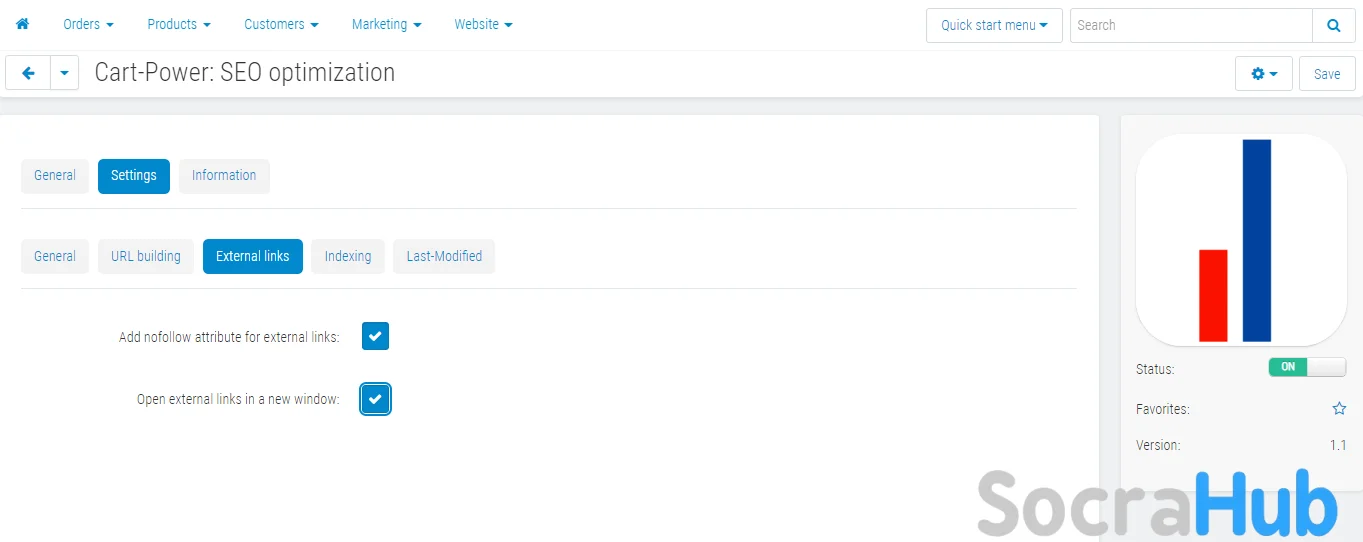
Task: Click the 'Status:' label
Action: pos(1155,369)
